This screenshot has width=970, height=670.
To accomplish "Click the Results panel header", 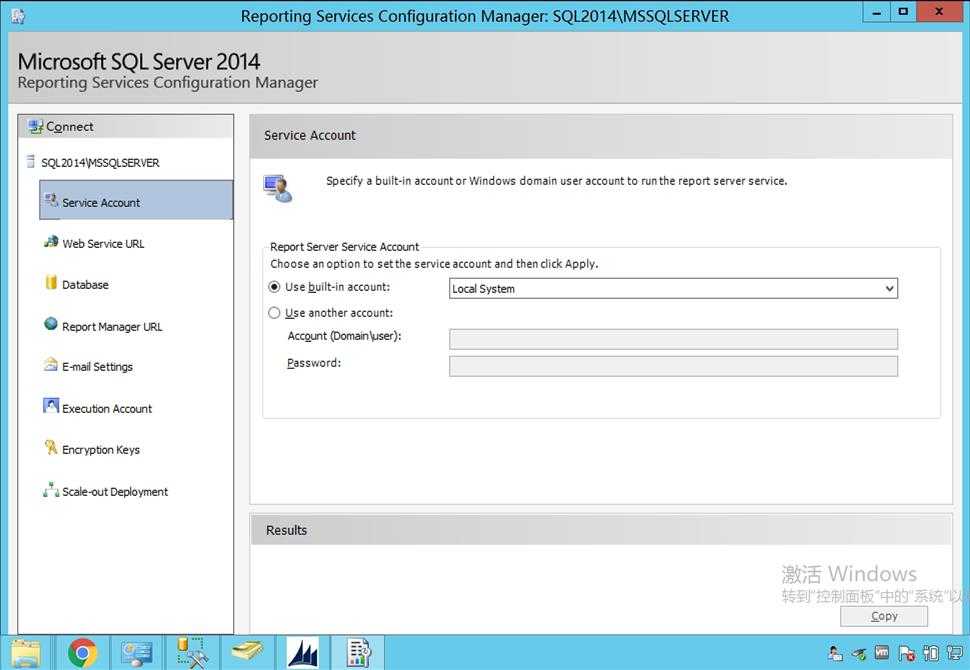I will pos(601,530).
